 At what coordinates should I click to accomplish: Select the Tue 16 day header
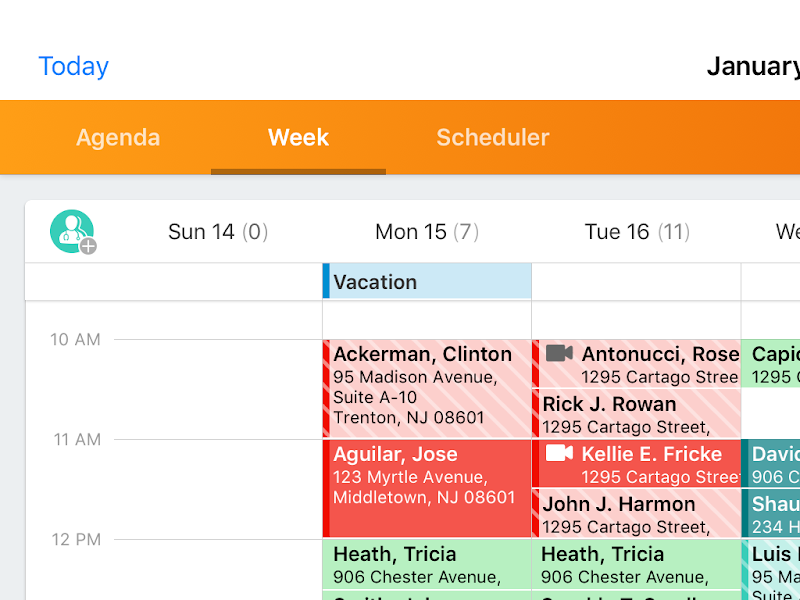click(637, 232)
